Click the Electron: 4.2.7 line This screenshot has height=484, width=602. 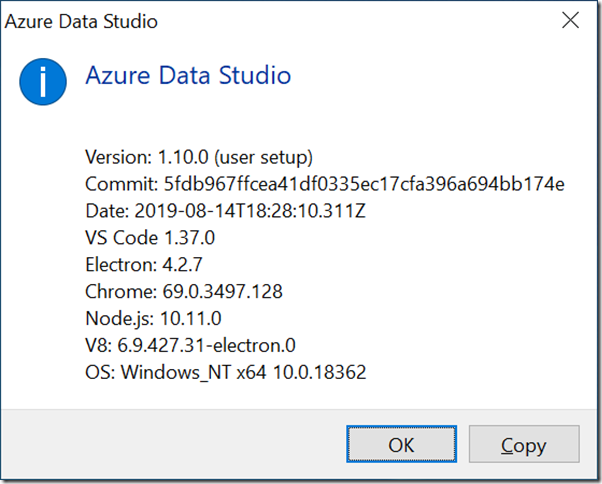coord(144,264)
